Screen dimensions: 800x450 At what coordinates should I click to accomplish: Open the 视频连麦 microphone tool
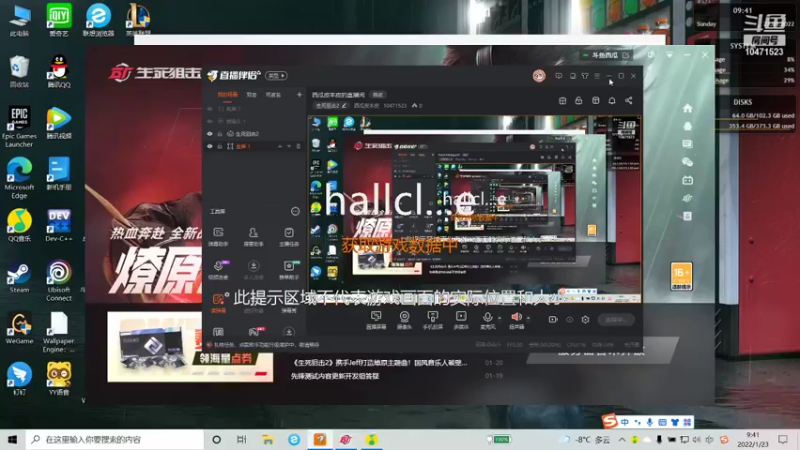[x=218, y=270]
